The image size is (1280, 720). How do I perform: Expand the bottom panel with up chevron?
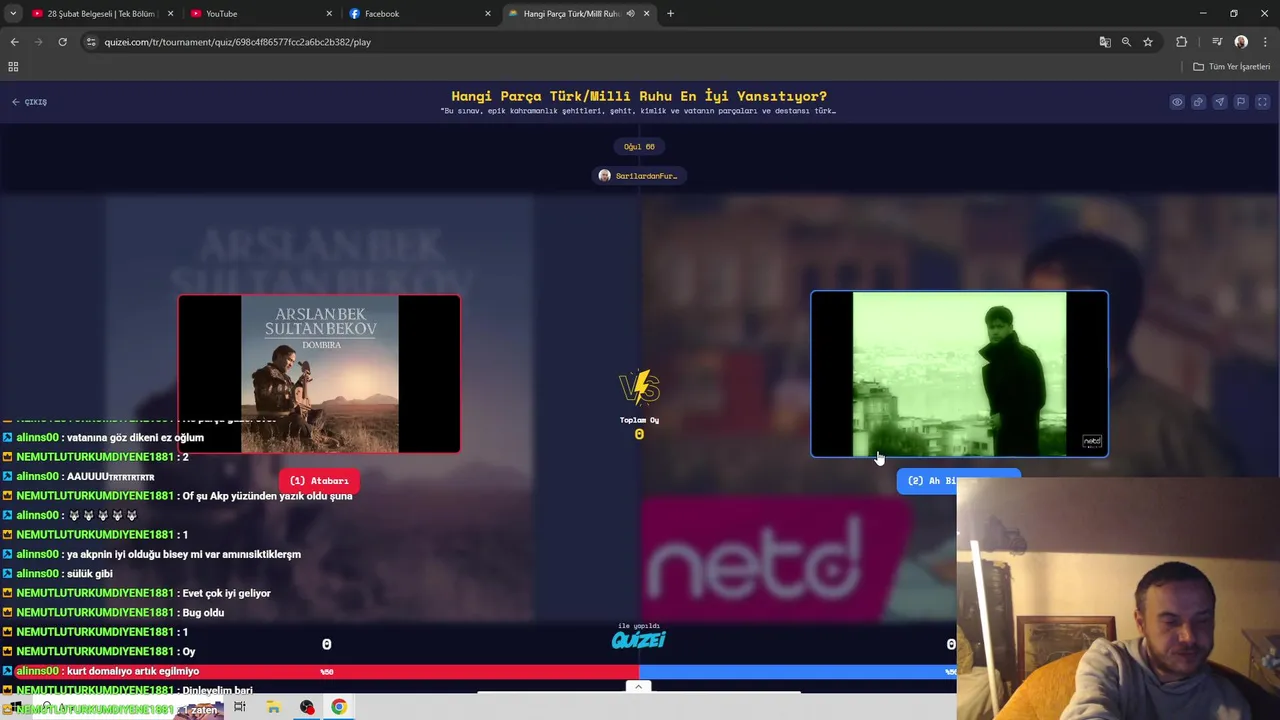pyautogui.click(x=638, y=686)
